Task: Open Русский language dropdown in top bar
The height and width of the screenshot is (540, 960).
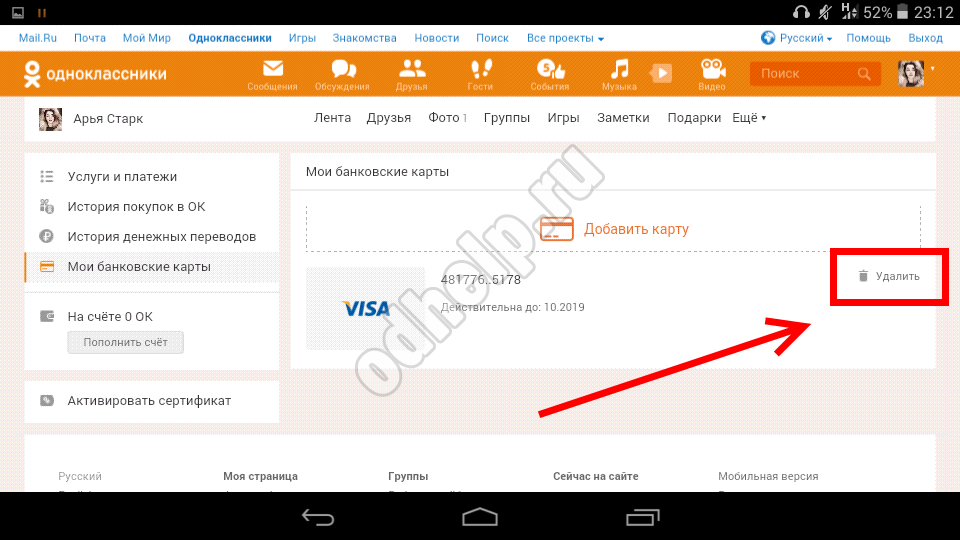Action: pyautogui.click(x=797, y=38)
